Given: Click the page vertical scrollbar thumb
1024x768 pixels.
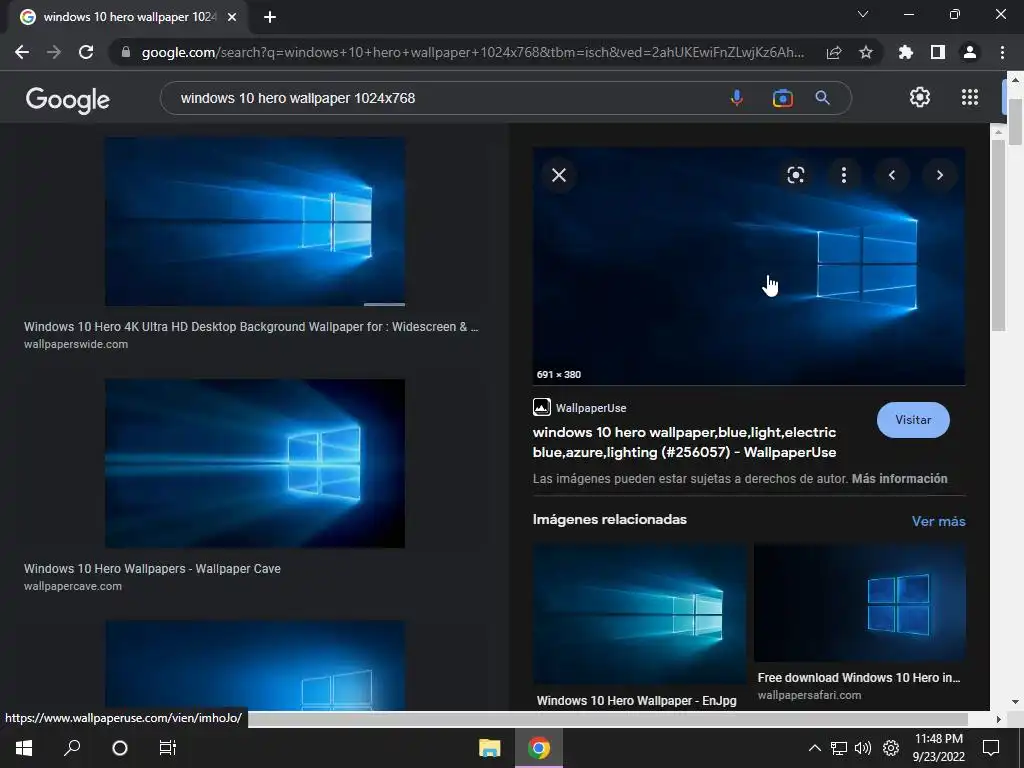Looking at the screenshot, I should coord(1015,121).
